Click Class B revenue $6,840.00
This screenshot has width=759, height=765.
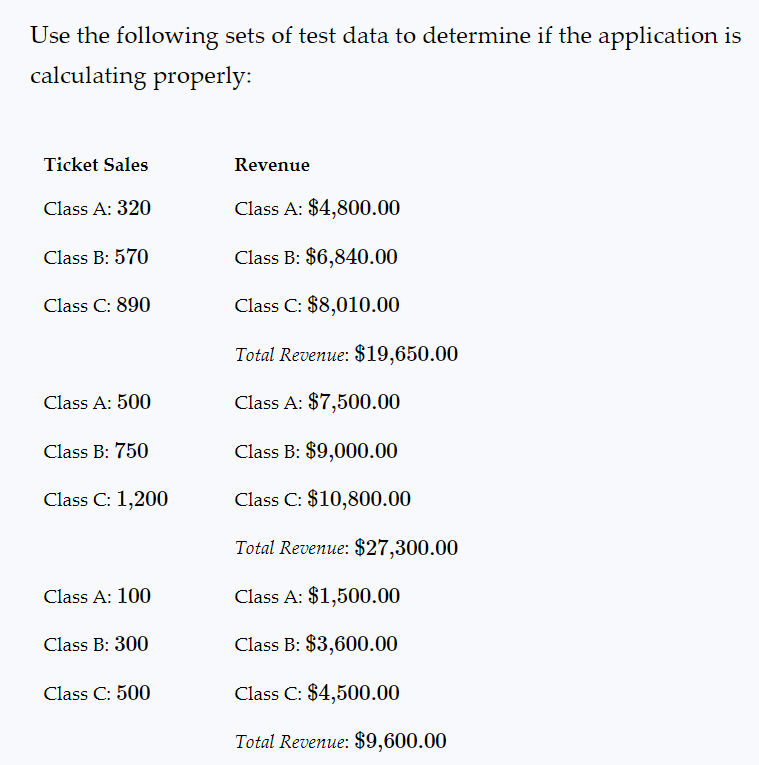[316, 257]
